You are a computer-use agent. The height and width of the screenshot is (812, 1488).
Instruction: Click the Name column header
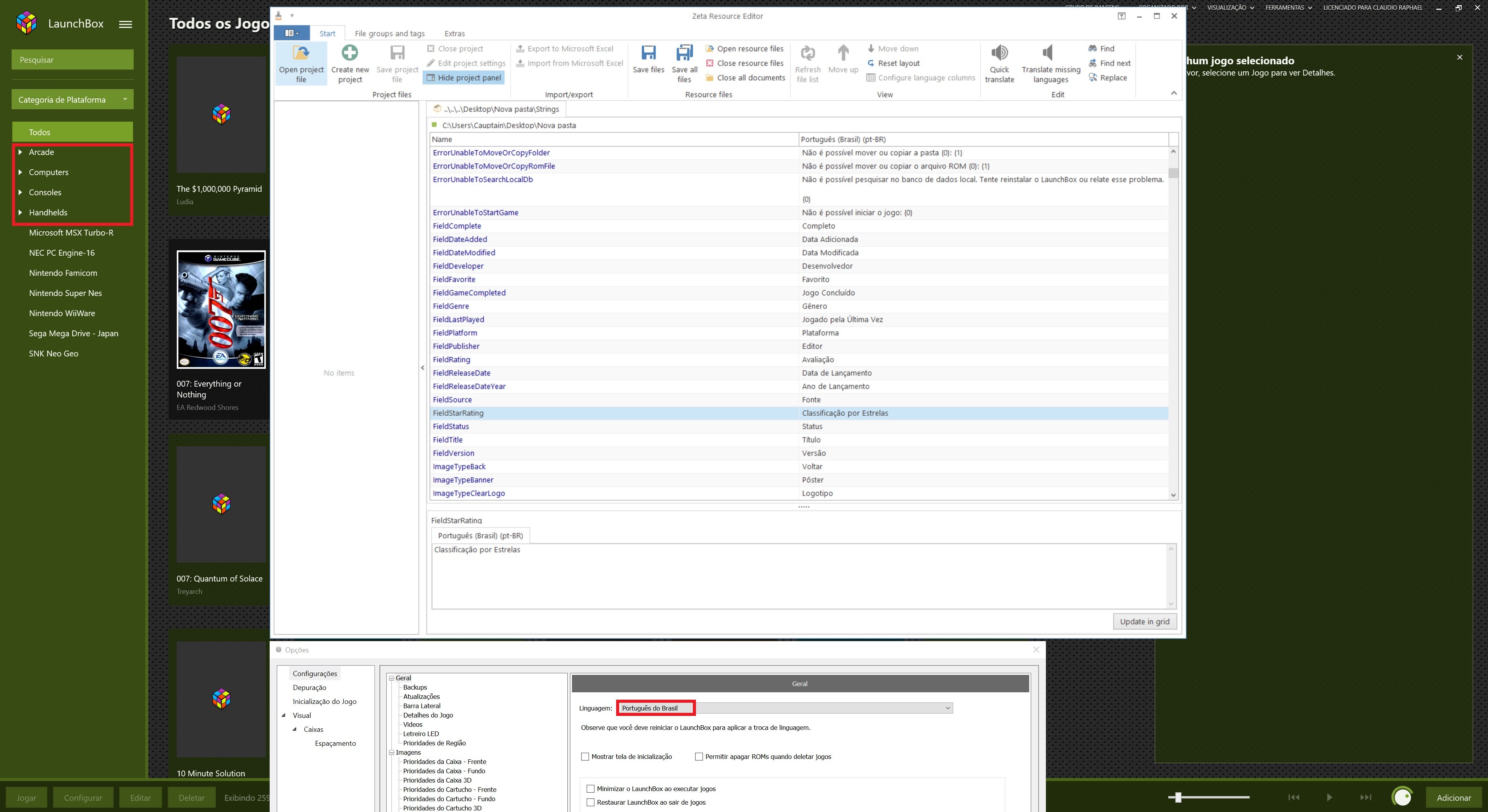point(614,139)
